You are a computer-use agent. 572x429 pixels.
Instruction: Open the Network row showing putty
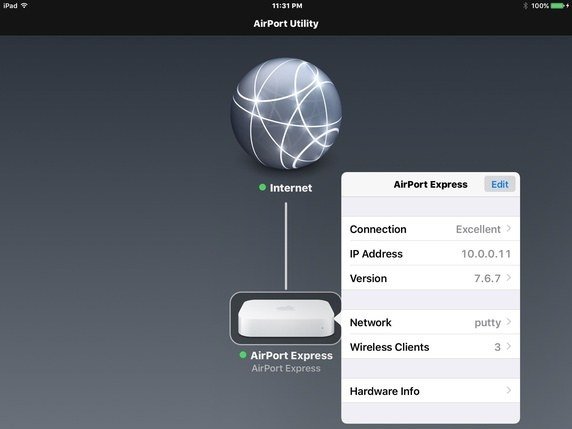[x=430, y=322]
